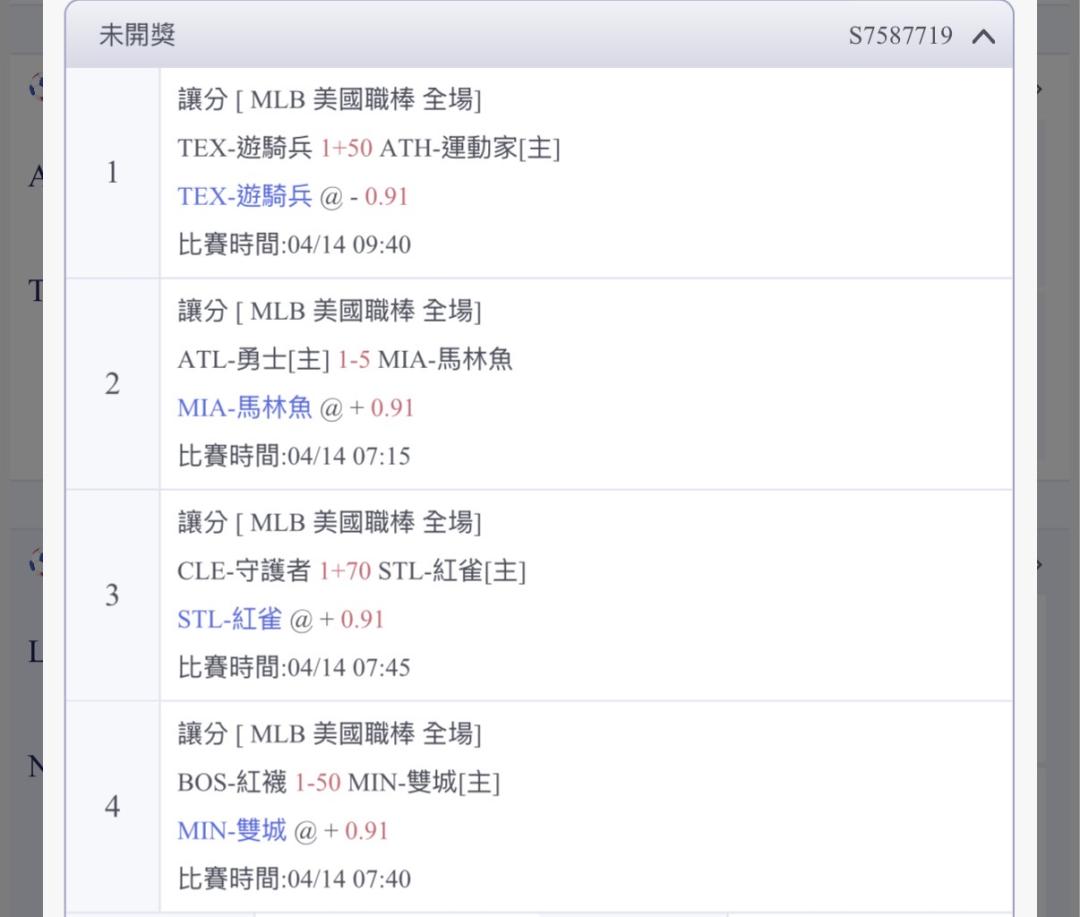Click the red 1-5 handicap value

[x=353, y=360]
